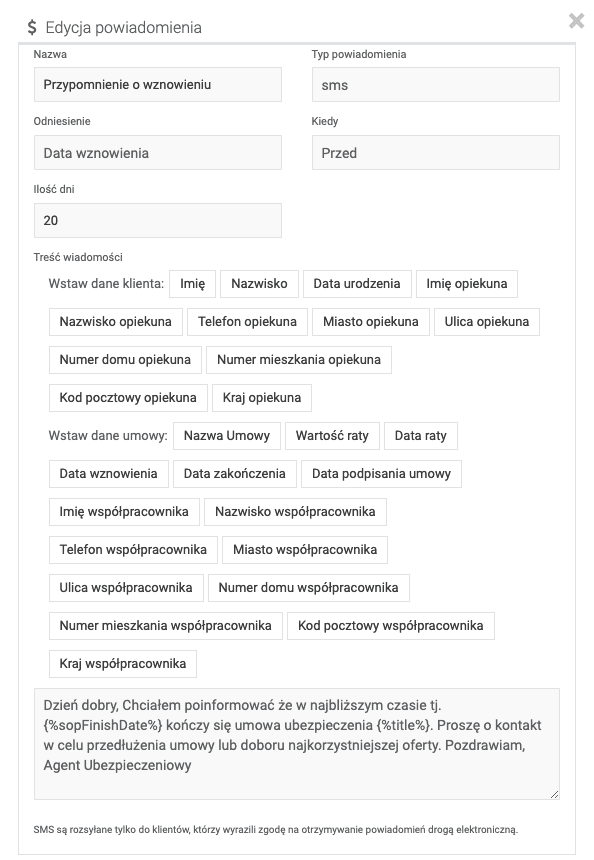594x860 pixels.
Task: Insert Telefon współpracownika tag
Action: [x=133, y=550]
